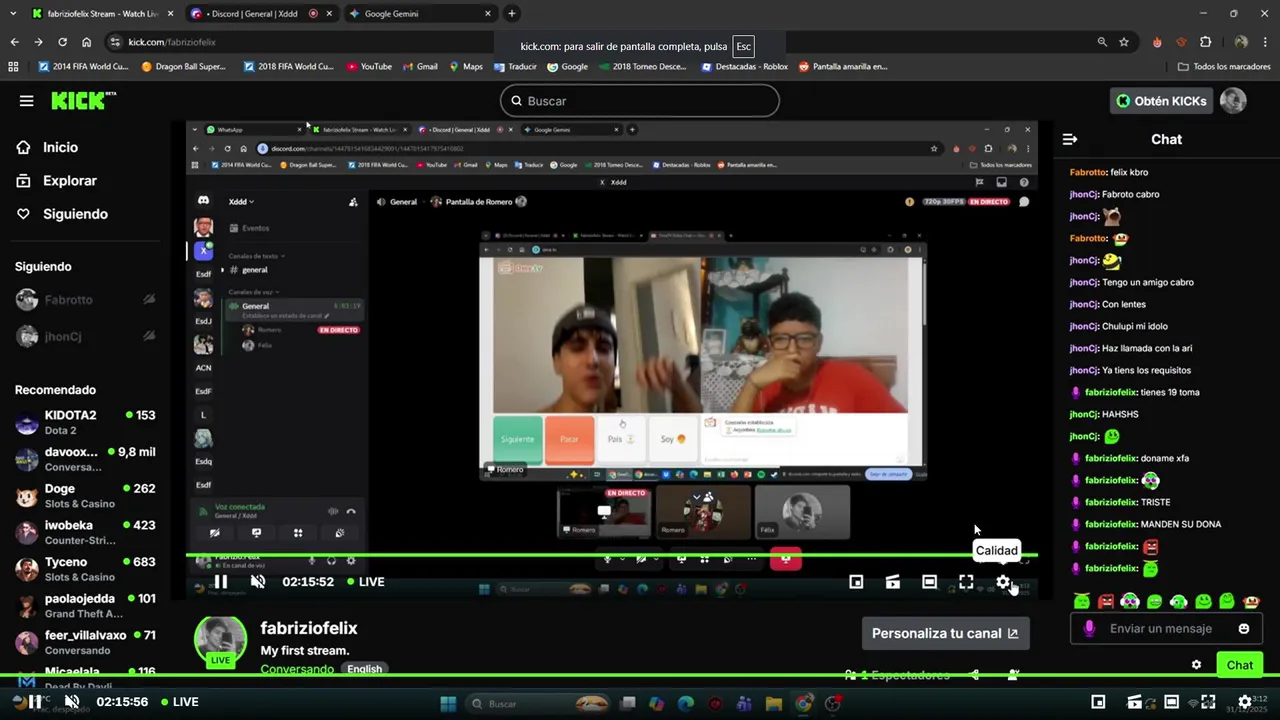Open the profile avatar beside Obtén KICKs

(x=1233, y=101)
